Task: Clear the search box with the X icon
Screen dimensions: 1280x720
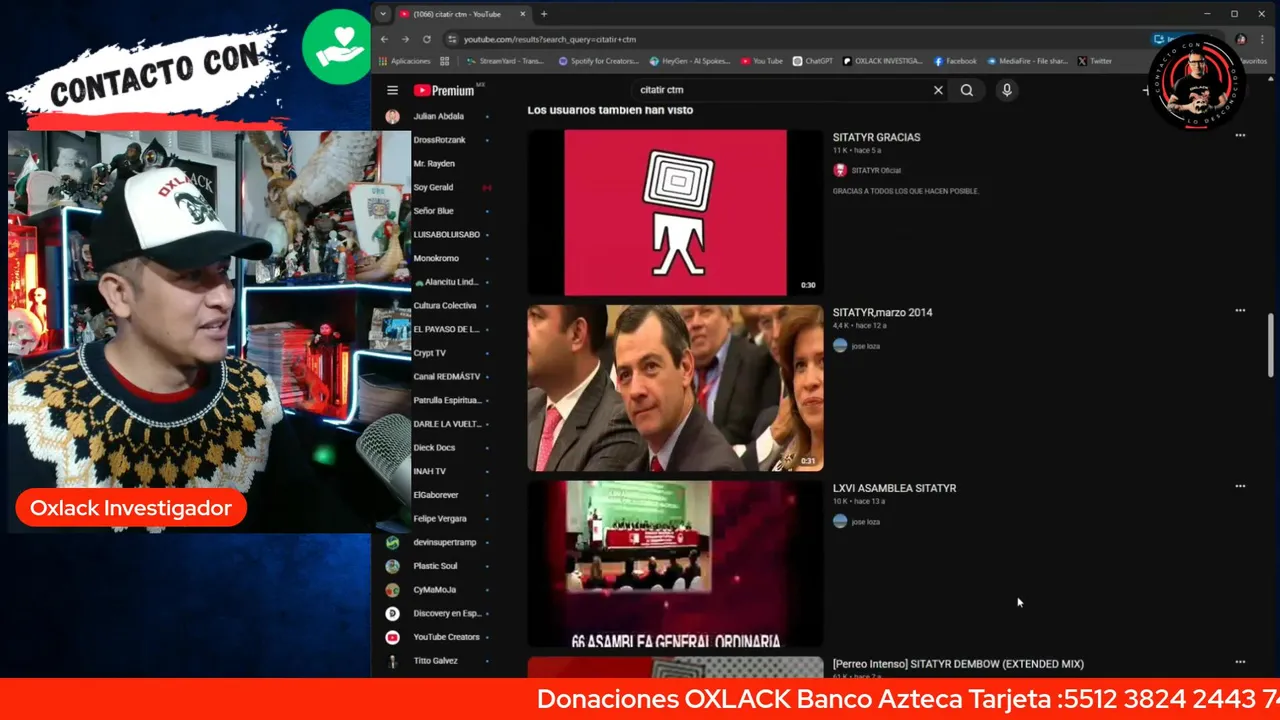Action: pyautogui.click(x=938, y=90)
